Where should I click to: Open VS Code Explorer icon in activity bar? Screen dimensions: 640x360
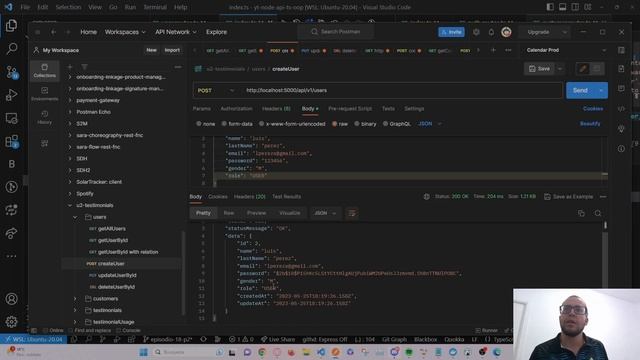[11, 25]
